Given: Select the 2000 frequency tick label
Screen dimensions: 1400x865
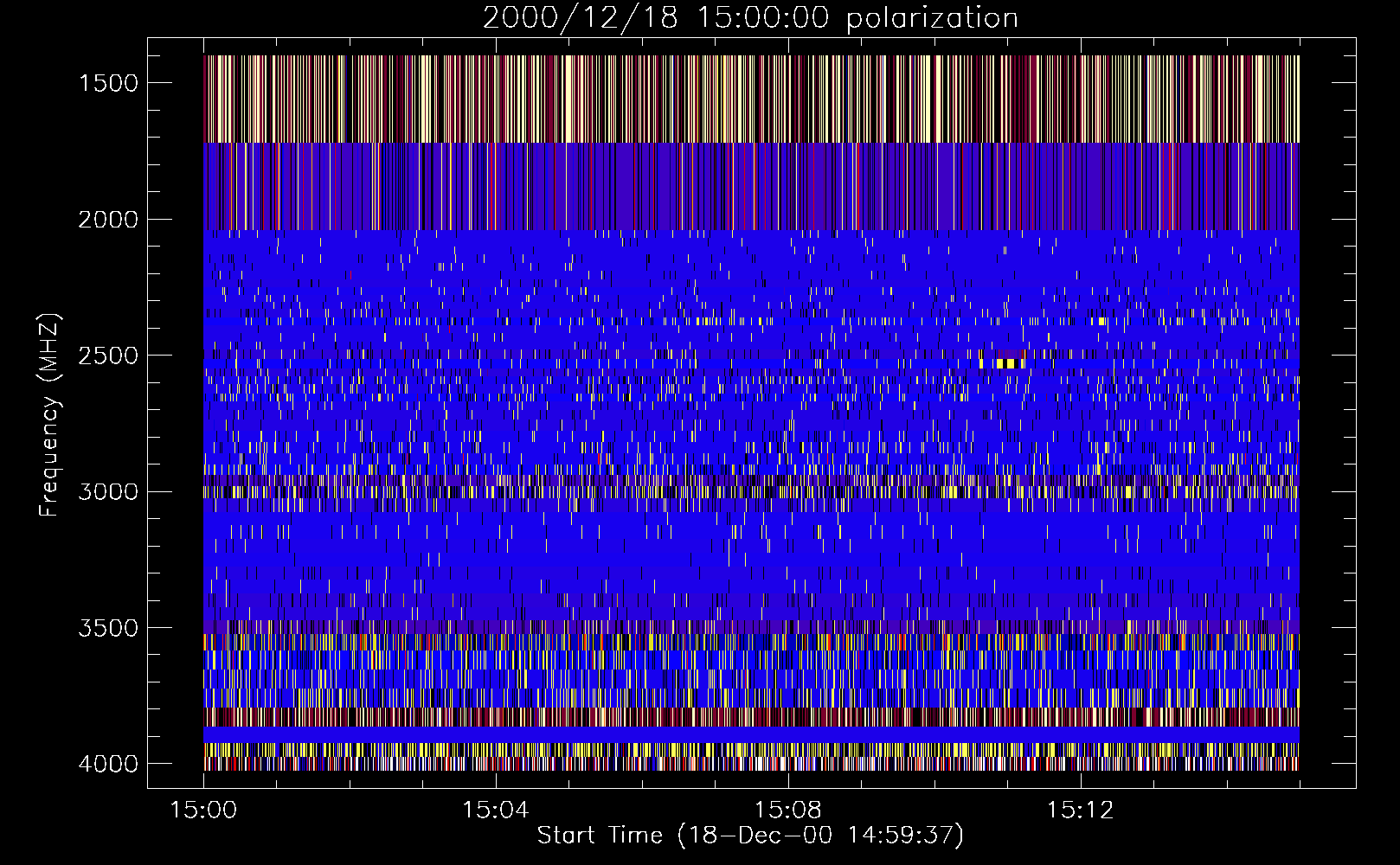Looking at the screenshot, I should click(108, 220).
